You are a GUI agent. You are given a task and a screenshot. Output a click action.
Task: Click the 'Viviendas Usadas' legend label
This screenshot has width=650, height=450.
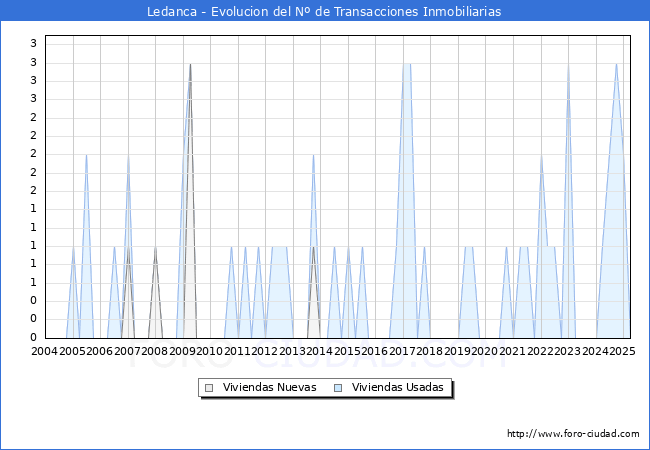(x=398, y=387)
